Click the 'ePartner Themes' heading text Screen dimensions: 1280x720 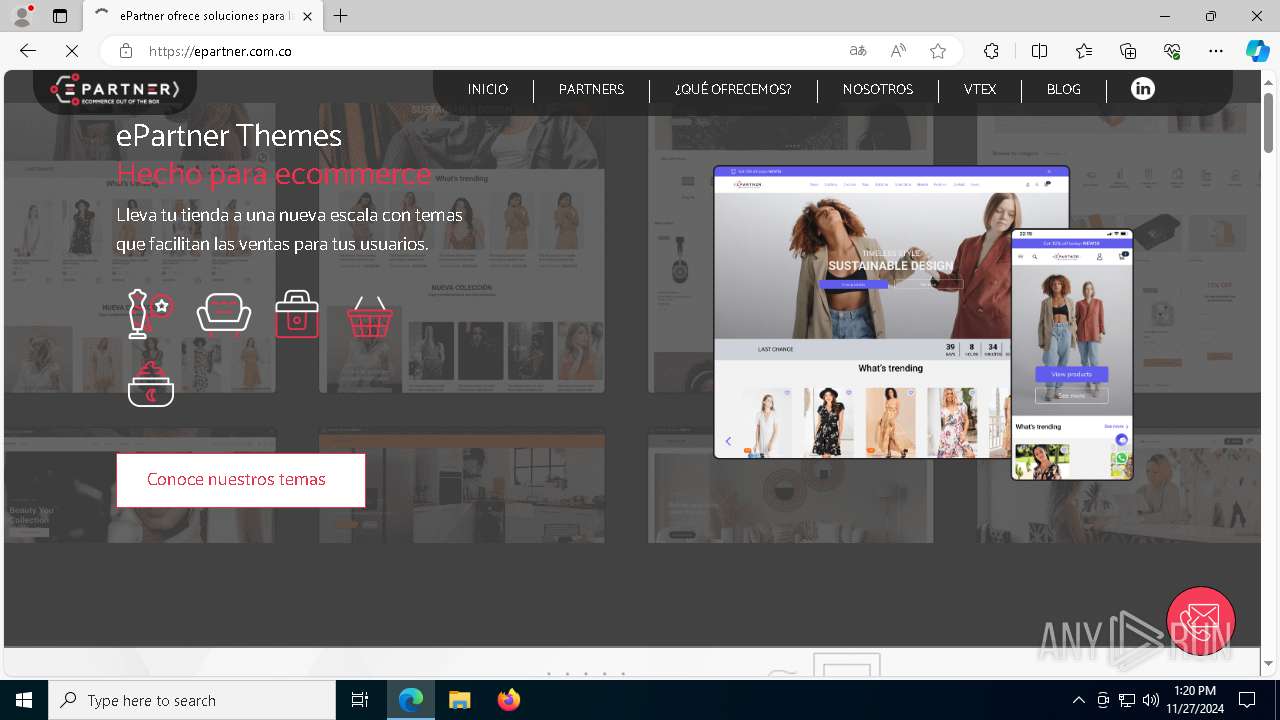coord(229,135)
